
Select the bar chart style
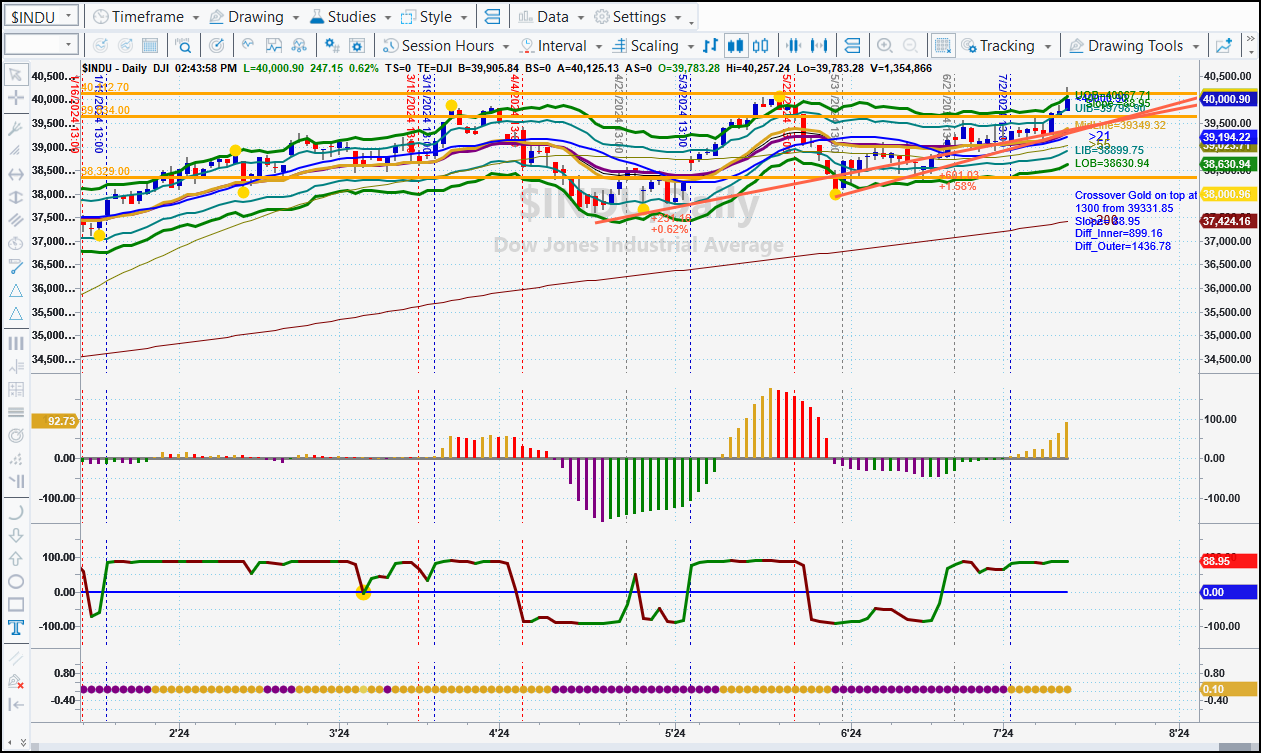point(711,45)
